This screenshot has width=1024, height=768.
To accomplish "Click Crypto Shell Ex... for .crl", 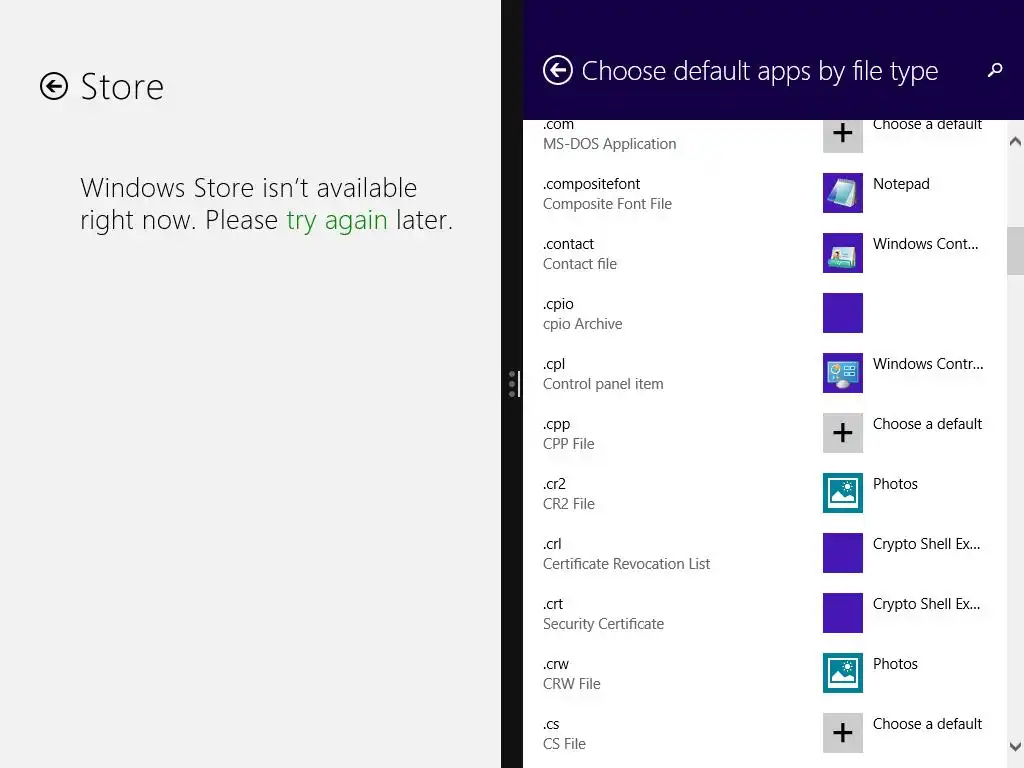I will pos(926,544).
